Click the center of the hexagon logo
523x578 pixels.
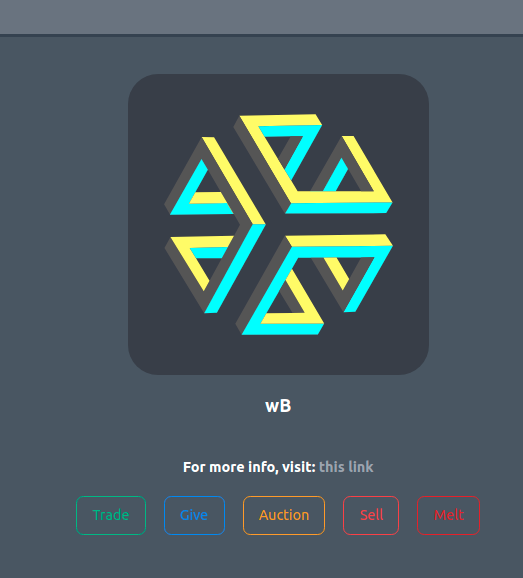click(x=276, y=224)
